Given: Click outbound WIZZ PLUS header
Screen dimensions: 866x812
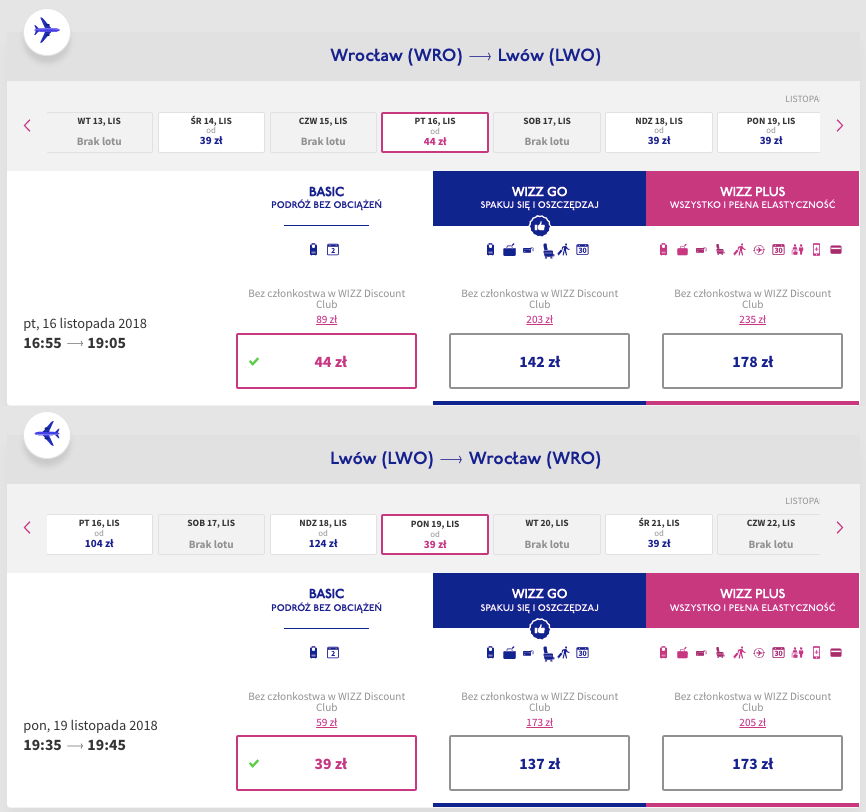Looking at the screenshot, I should (753, 198).
